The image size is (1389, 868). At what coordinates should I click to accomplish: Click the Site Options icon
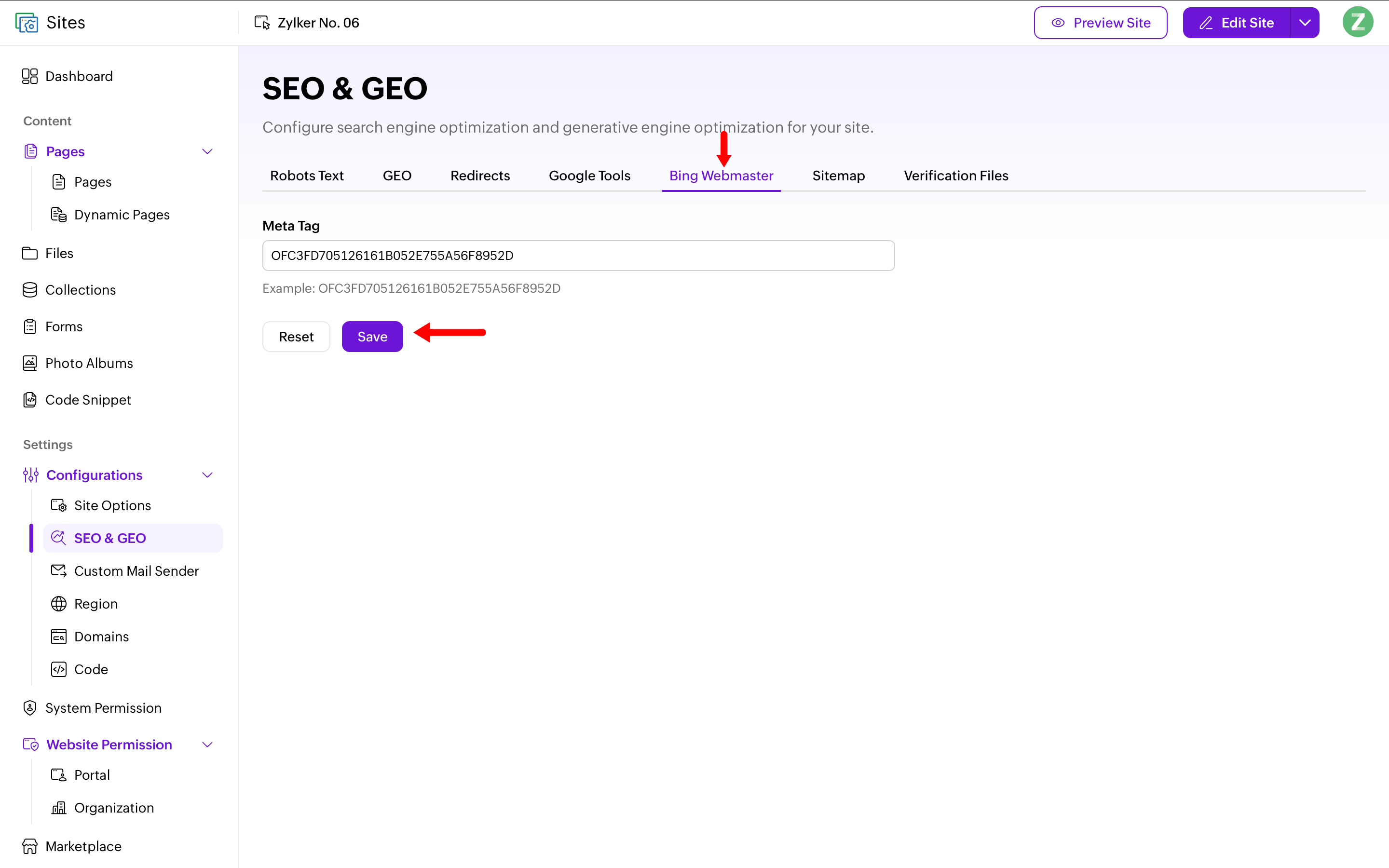pyautogui.click(x=58, y=506)
